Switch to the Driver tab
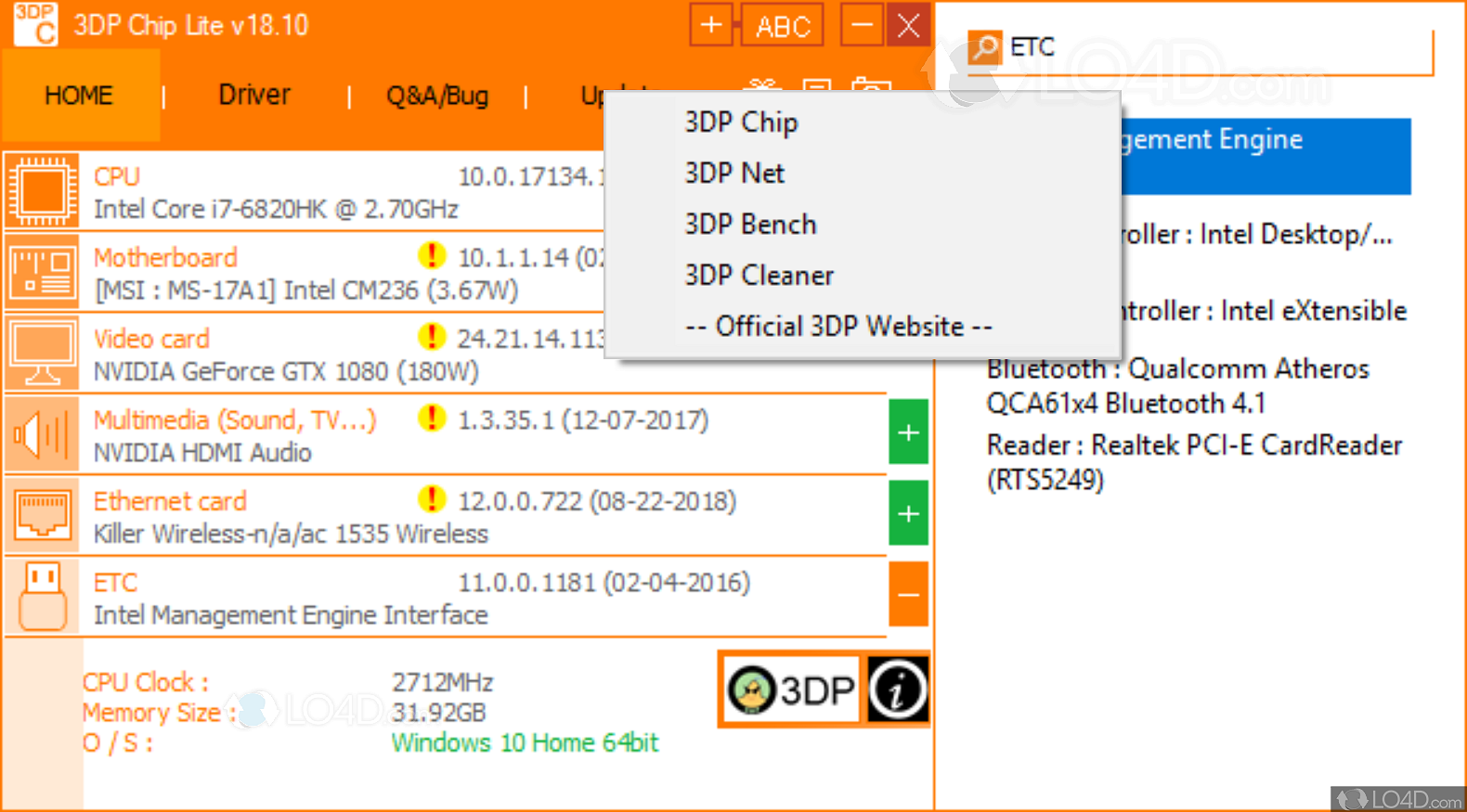Viewport: 1467px width, 812px height. [253, 95]
